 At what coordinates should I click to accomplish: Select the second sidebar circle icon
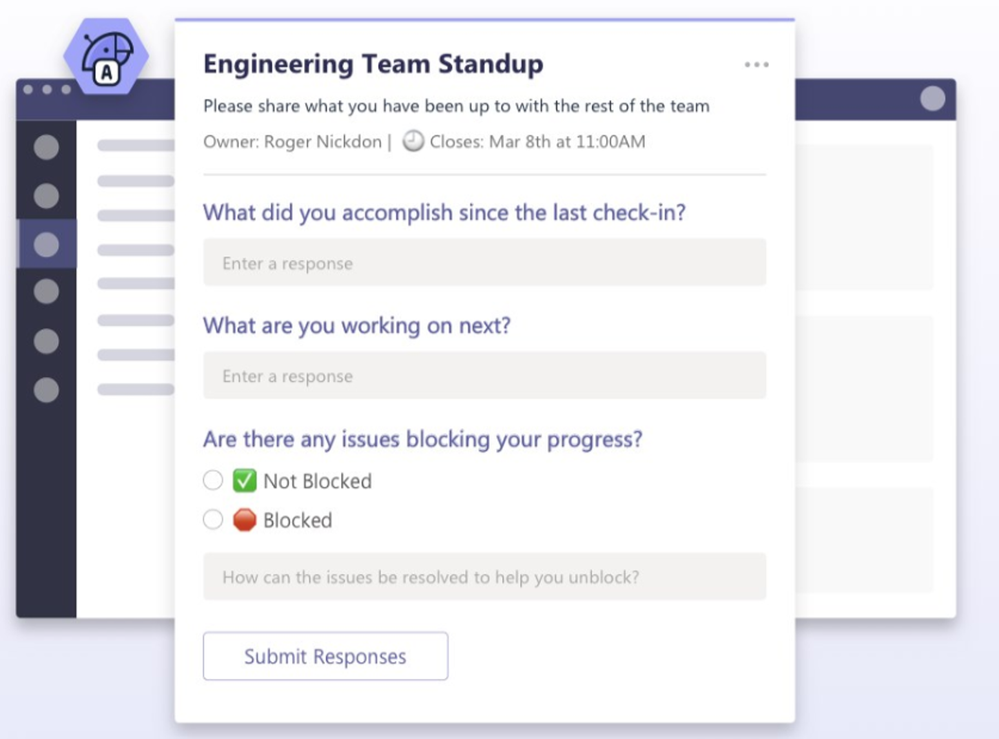click(46, 196)
